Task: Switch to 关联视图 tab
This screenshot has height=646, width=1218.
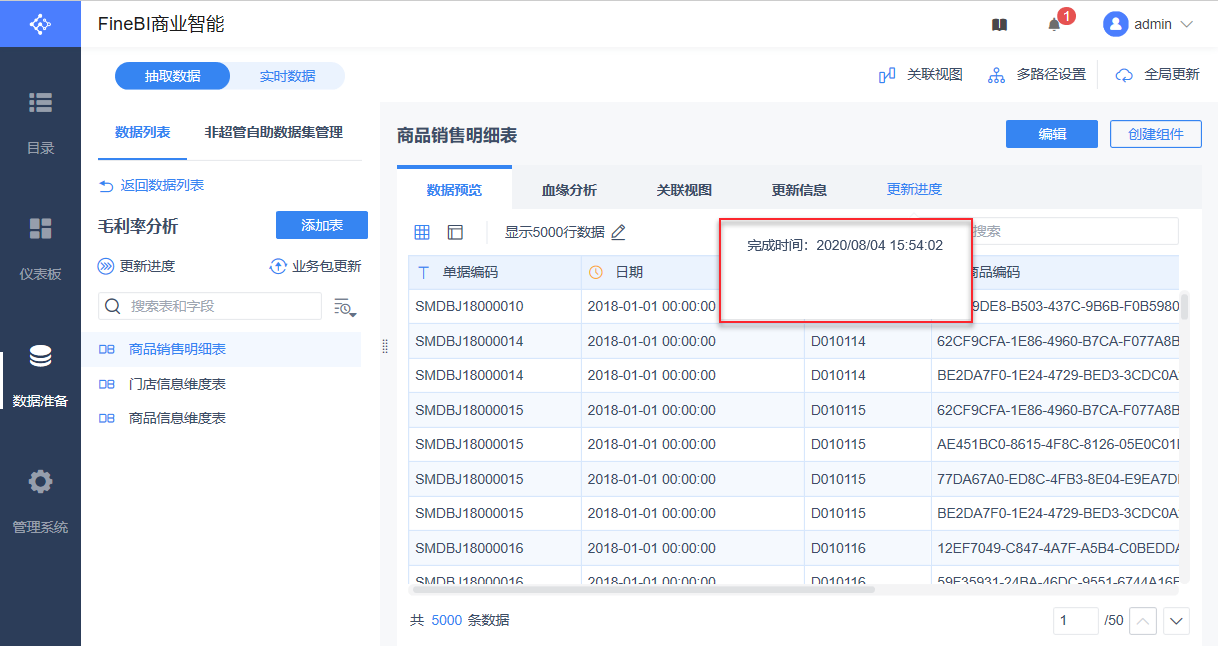Action: (x=684, y=189)
